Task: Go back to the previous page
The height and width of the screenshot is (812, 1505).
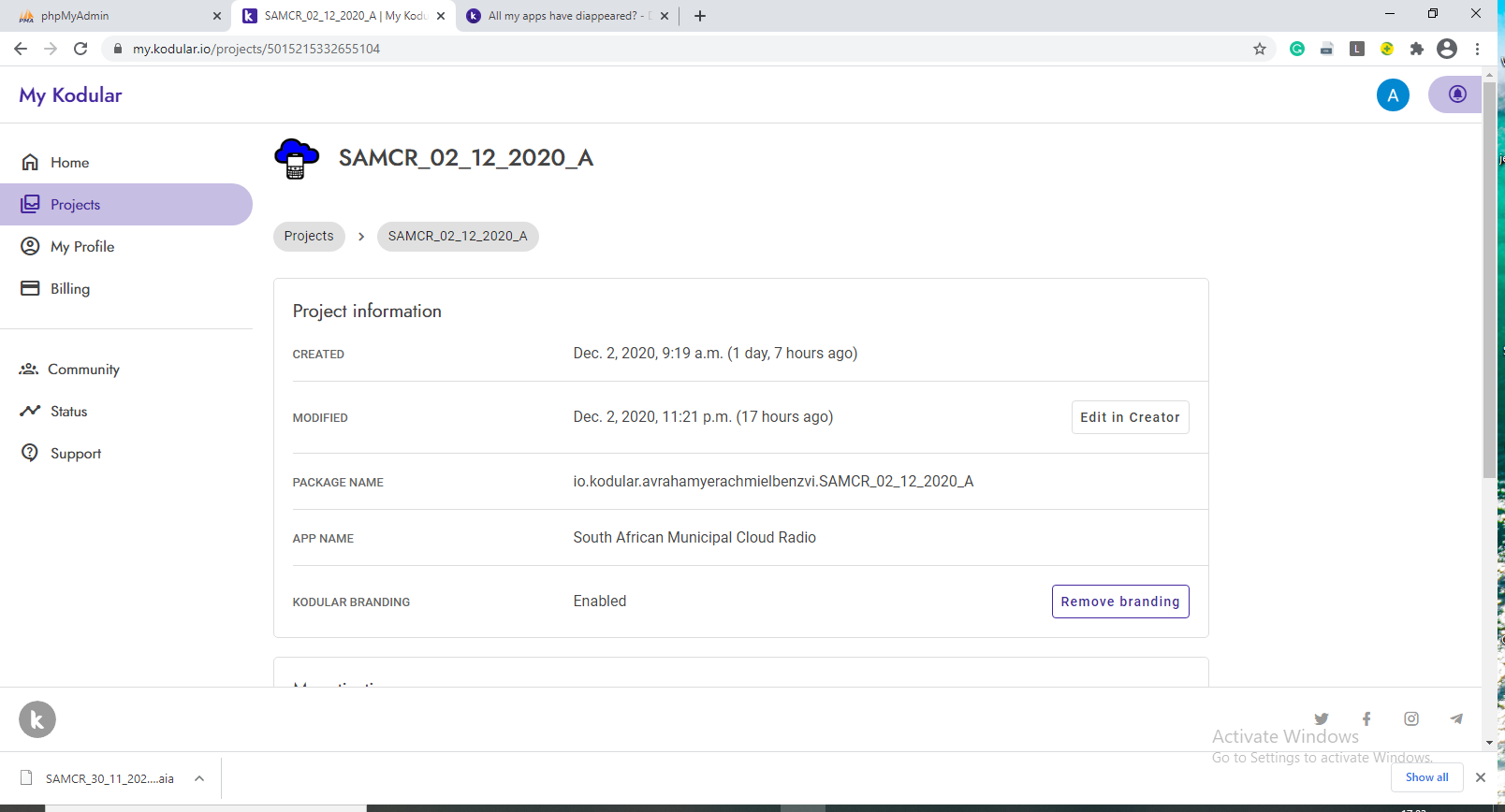Action: click(21, 49)
